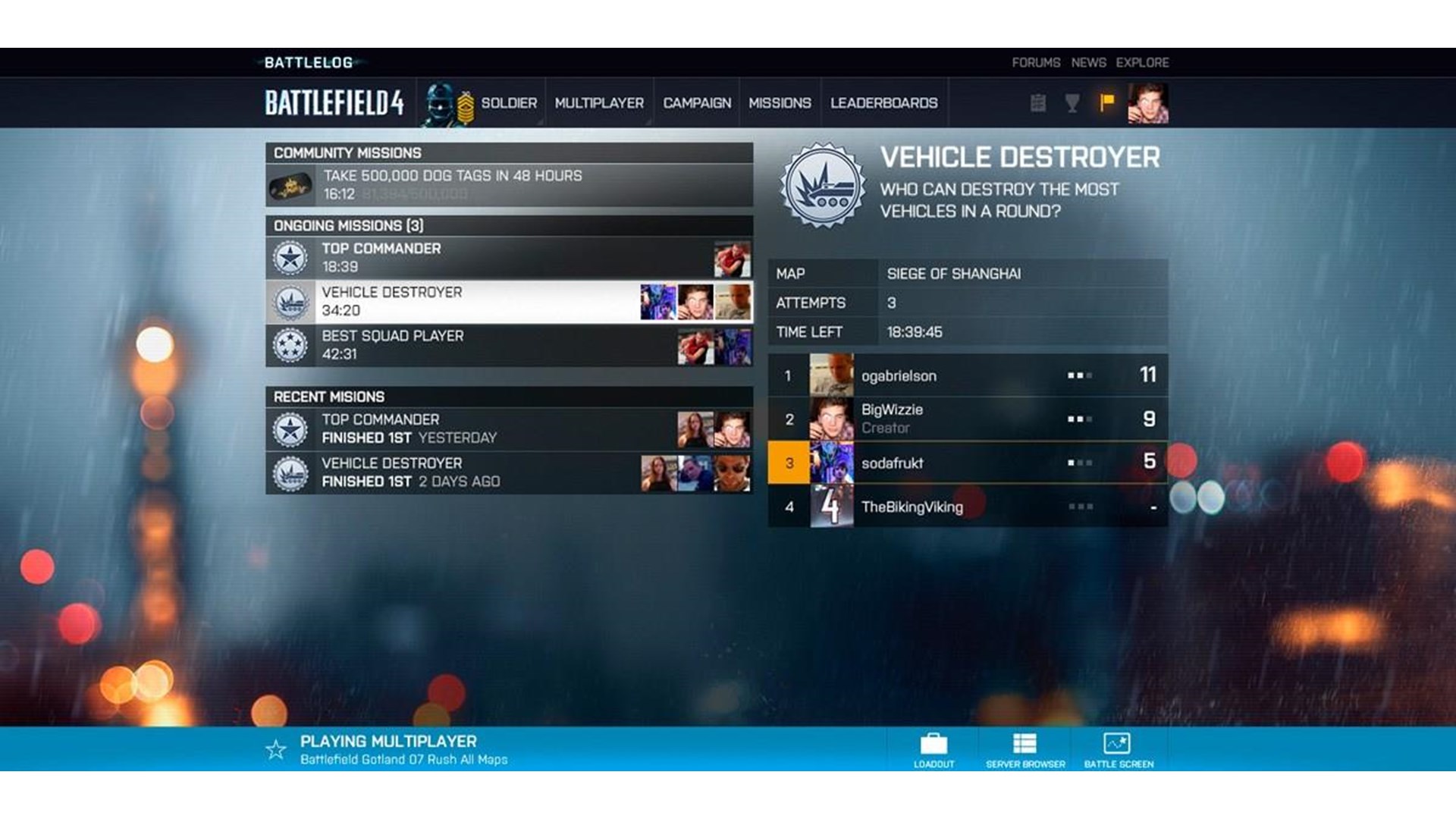Select sodafrukt in the leaderboard
Viewport: 1456px width, 819px height.
pos(968,463)
